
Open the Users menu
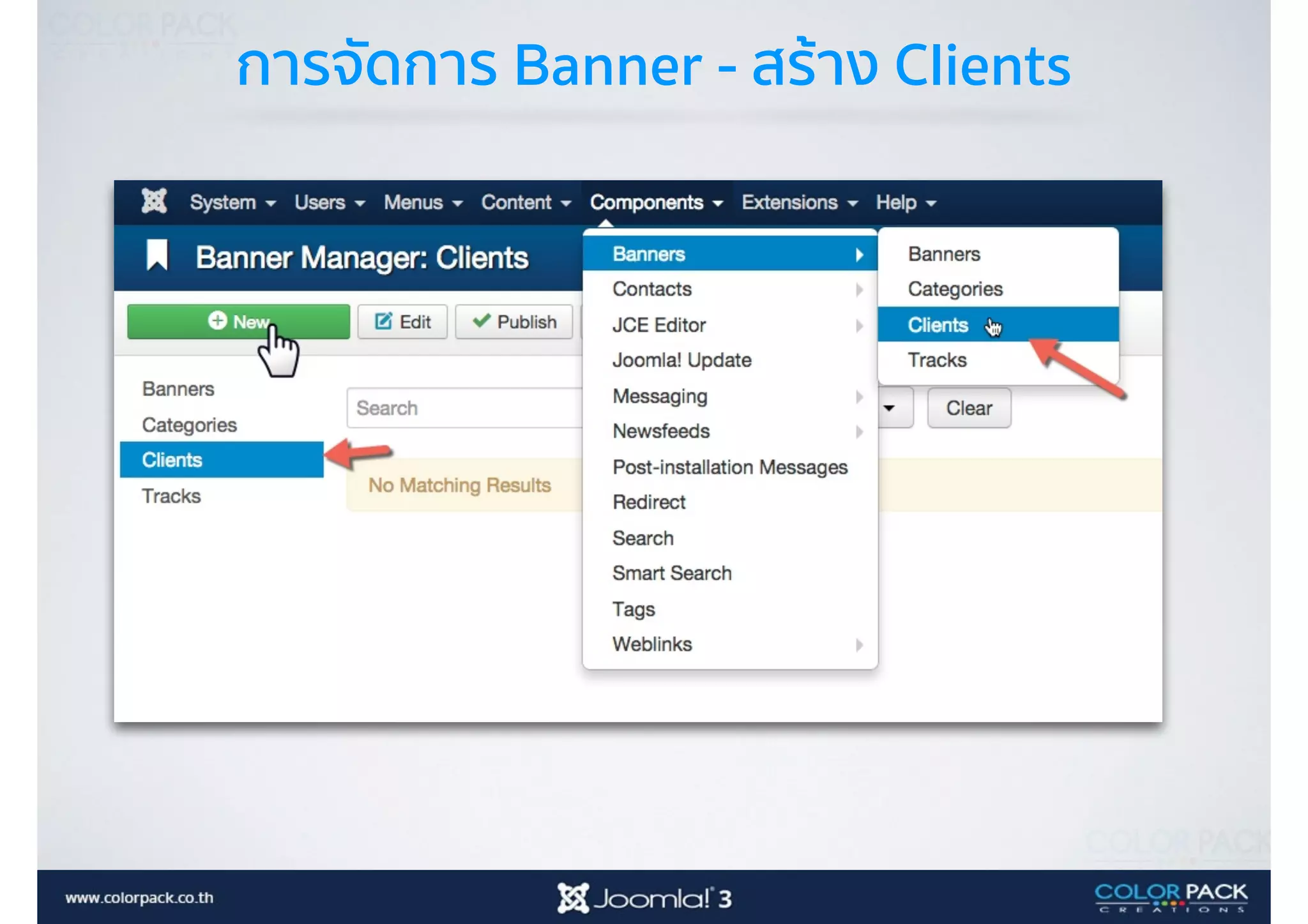click(x=330, y=202)
